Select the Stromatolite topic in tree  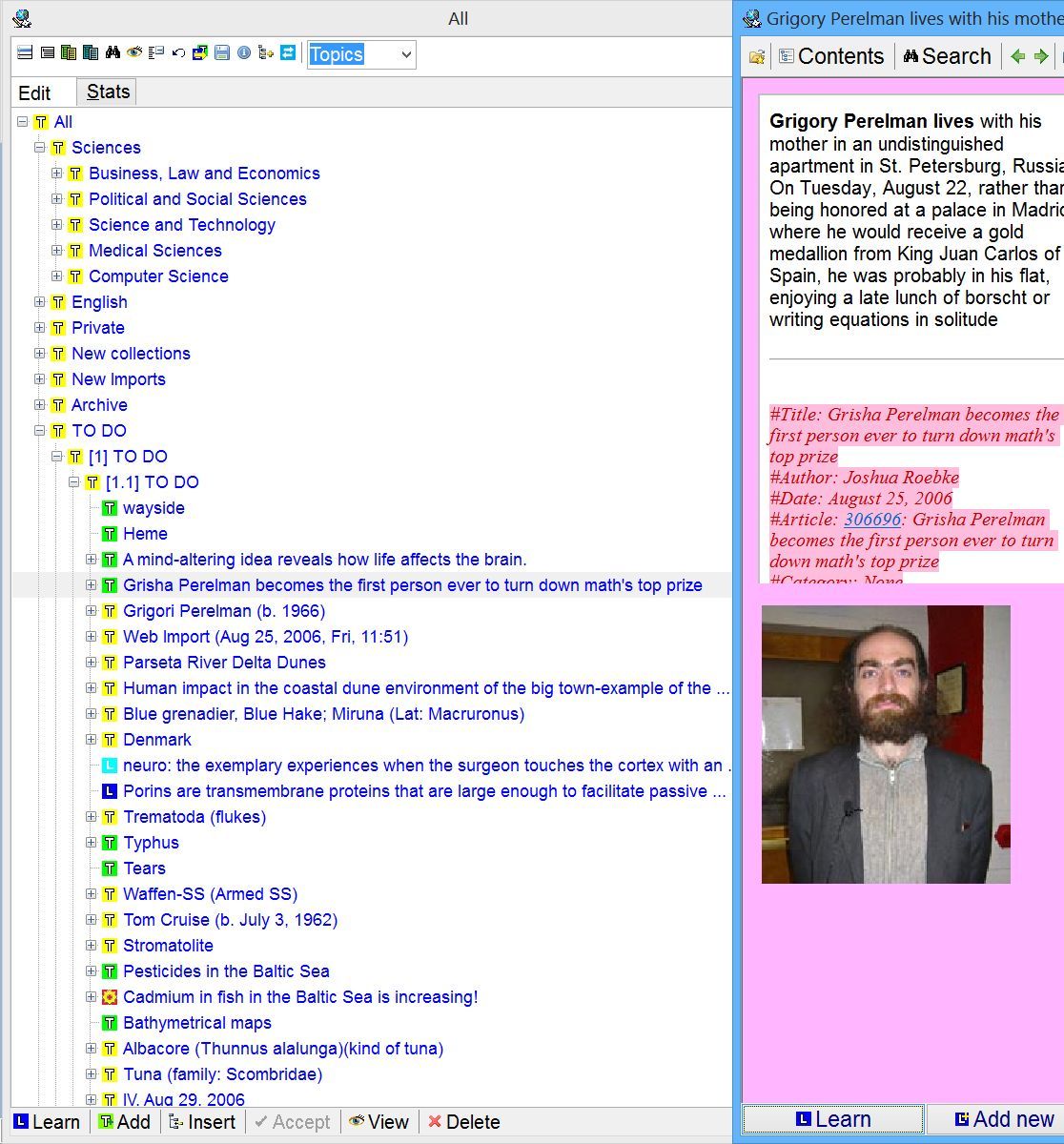[168, 946]
